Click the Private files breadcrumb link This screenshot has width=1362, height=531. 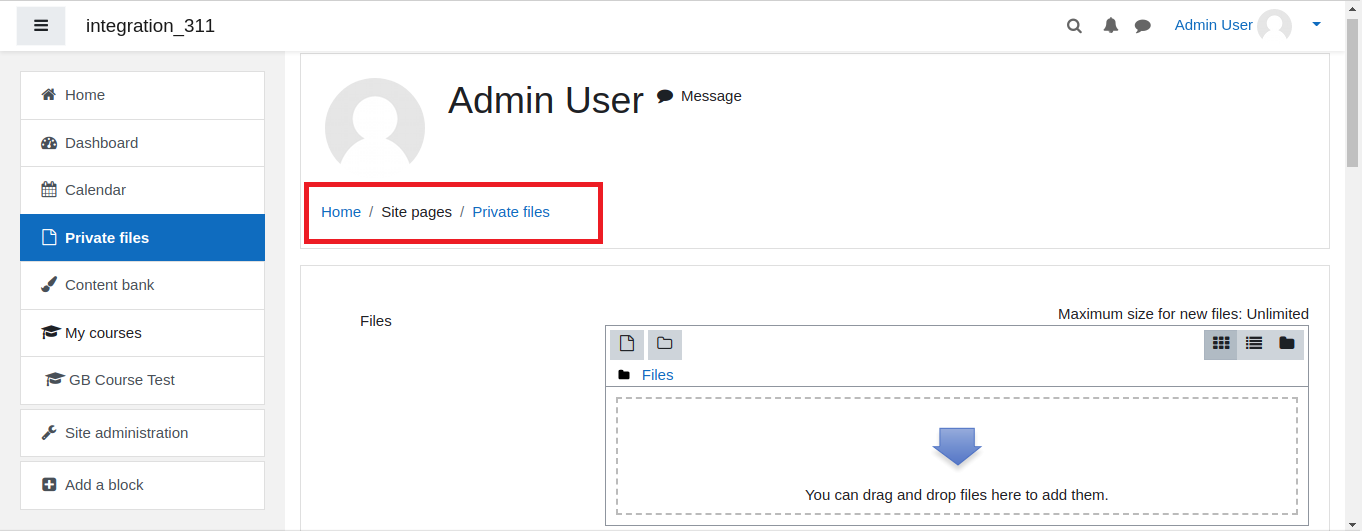[x=511, y=212]
